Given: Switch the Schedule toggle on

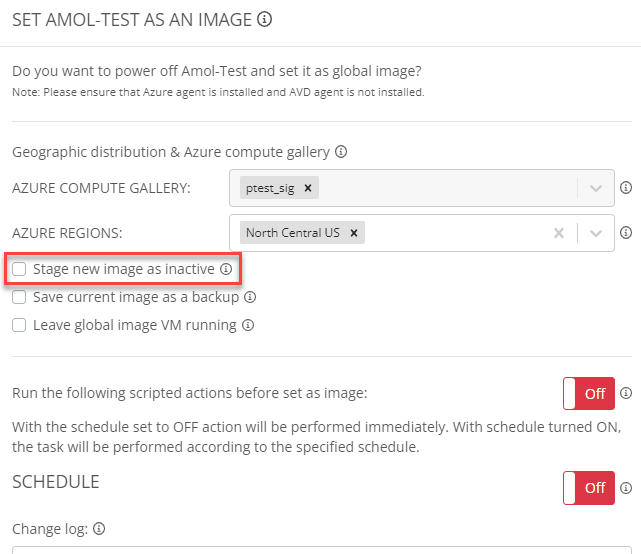Looking at the screenshot, I should (x=589, y=488).
